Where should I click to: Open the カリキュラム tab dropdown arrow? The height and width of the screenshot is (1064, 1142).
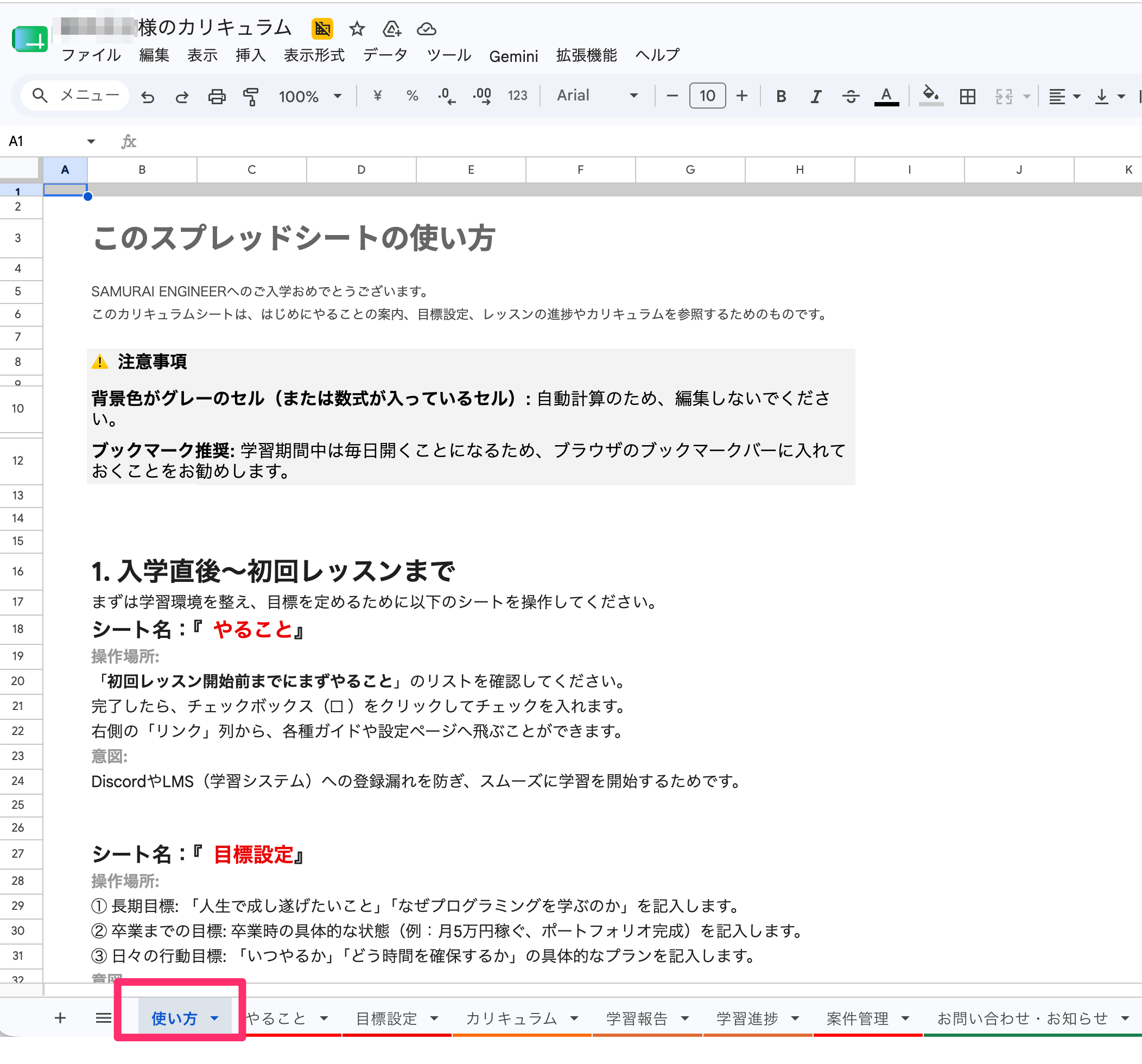tap(574, 1018)
